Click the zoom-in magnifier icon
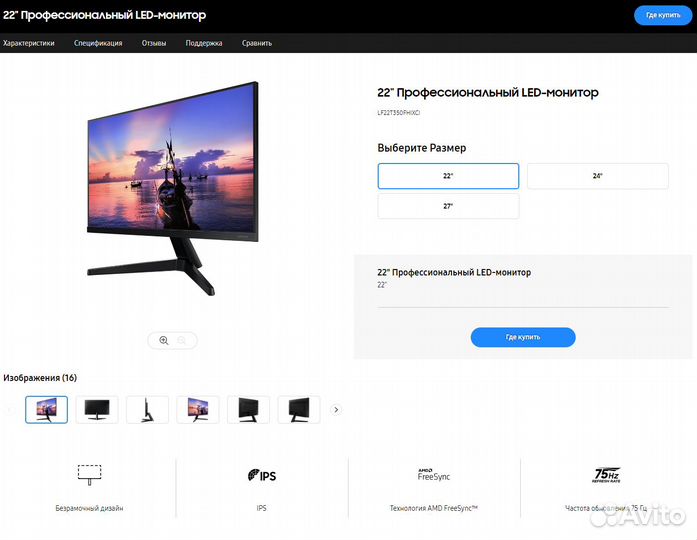This screenshot has width=697, height=540. [x=164, y=340]
